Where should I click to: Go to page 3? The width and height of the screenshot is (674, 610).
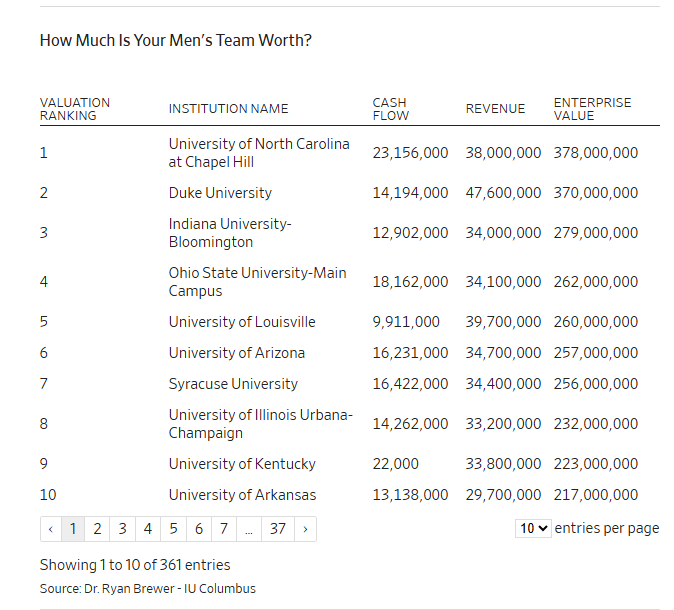click(122, 529)
